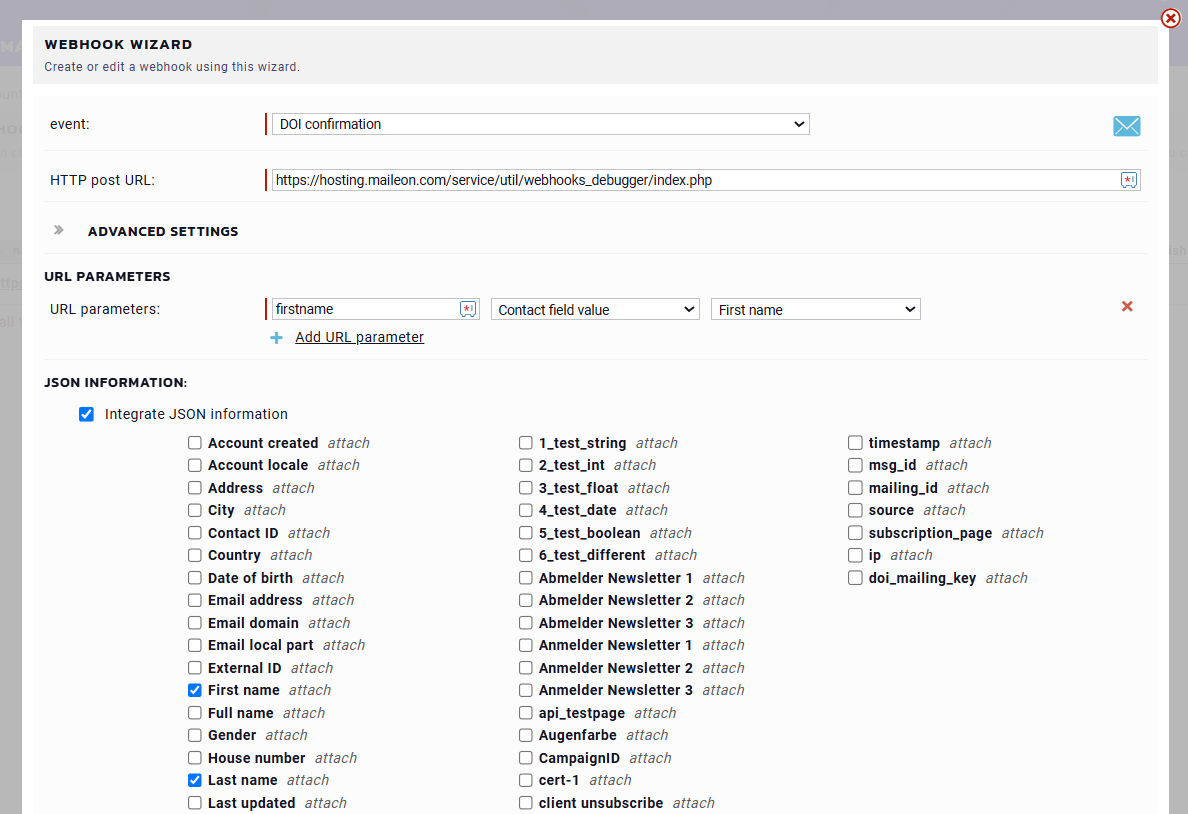Viewport: 1188px width, 814px height.
Task: Click attach next to timestamp
Action: click(971, 443)
